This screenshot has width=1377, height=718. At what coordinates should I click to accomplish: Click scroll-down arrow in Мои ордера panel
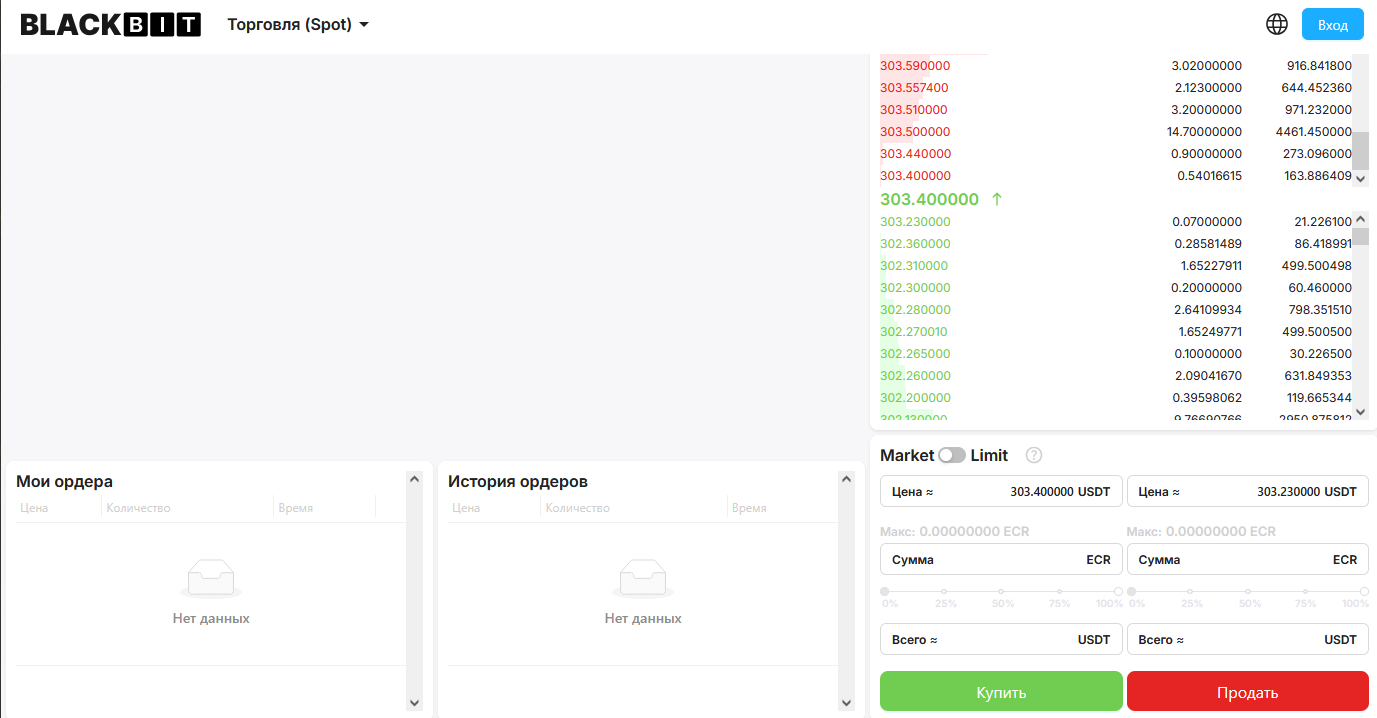(x=415, y=703)
